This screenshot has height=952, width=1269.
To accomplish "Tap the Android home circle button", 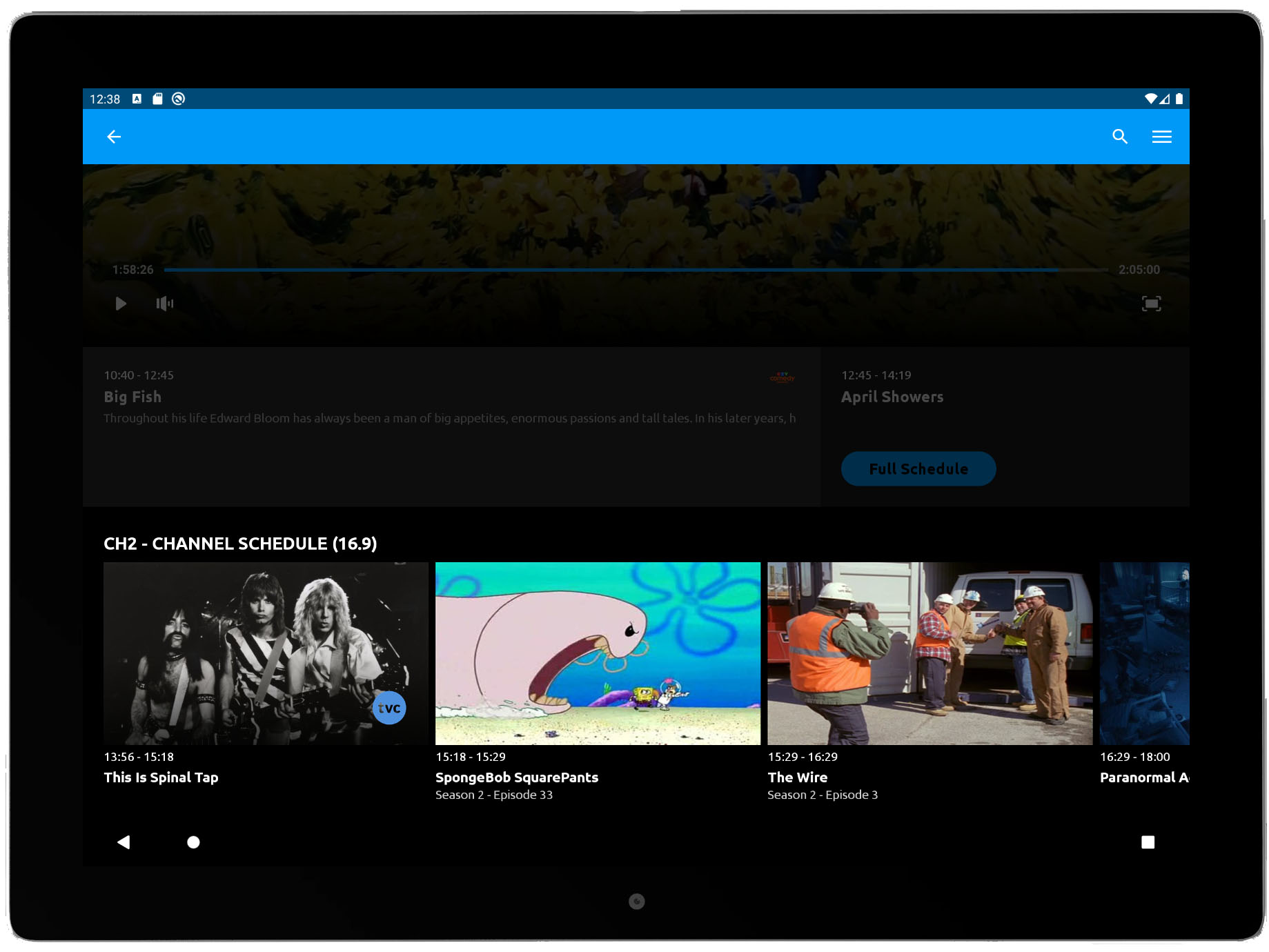I will 193,842.
